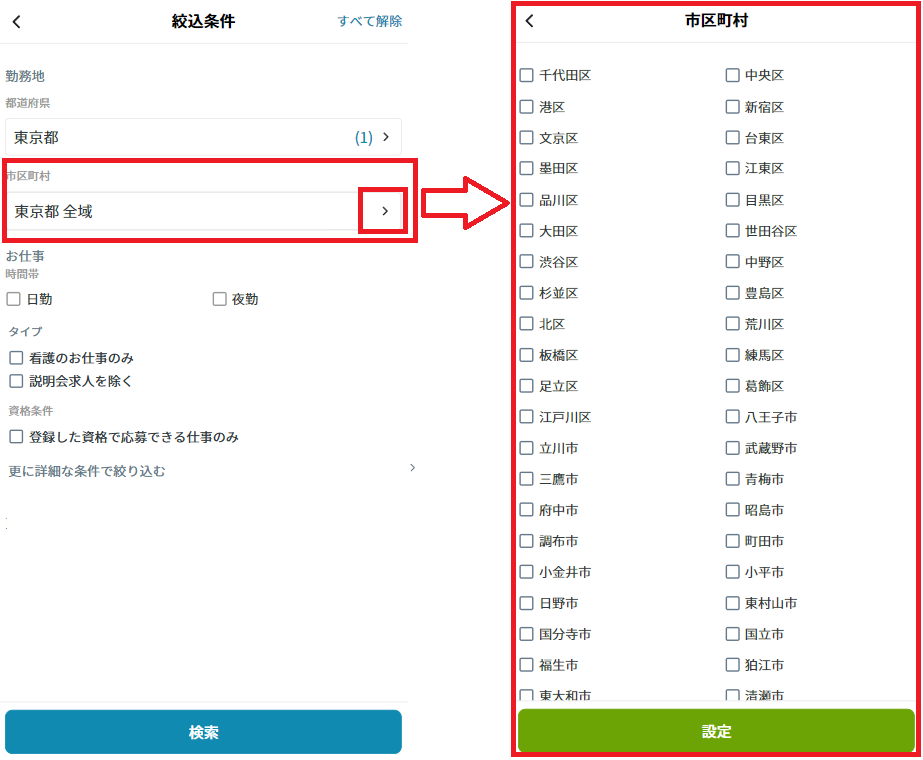
Task: Go back from the 絞込条件 screen
Action: tap(16, 22)
